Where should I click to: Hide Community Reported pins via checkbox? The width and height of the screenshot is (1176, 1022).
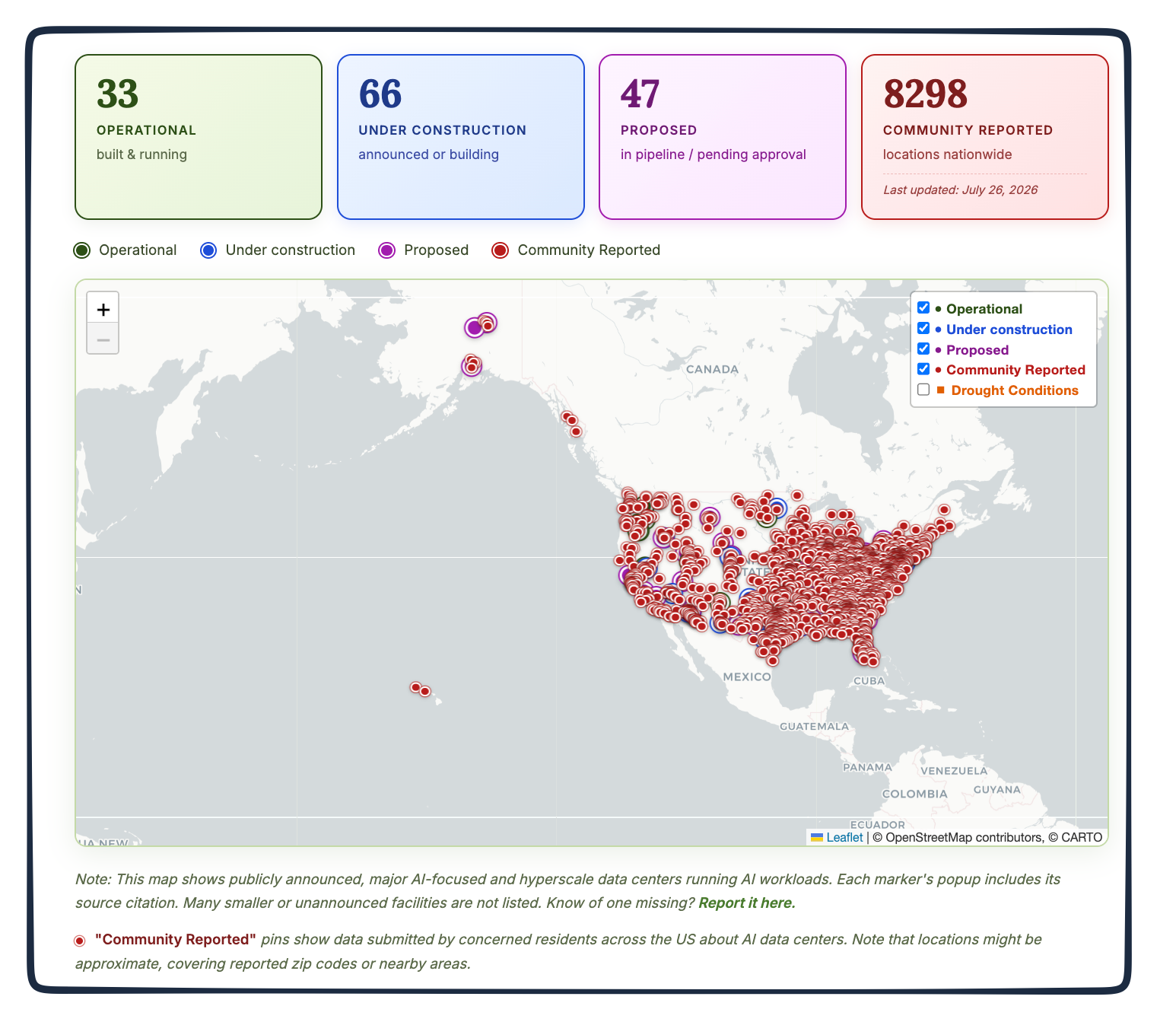[923, 369]
